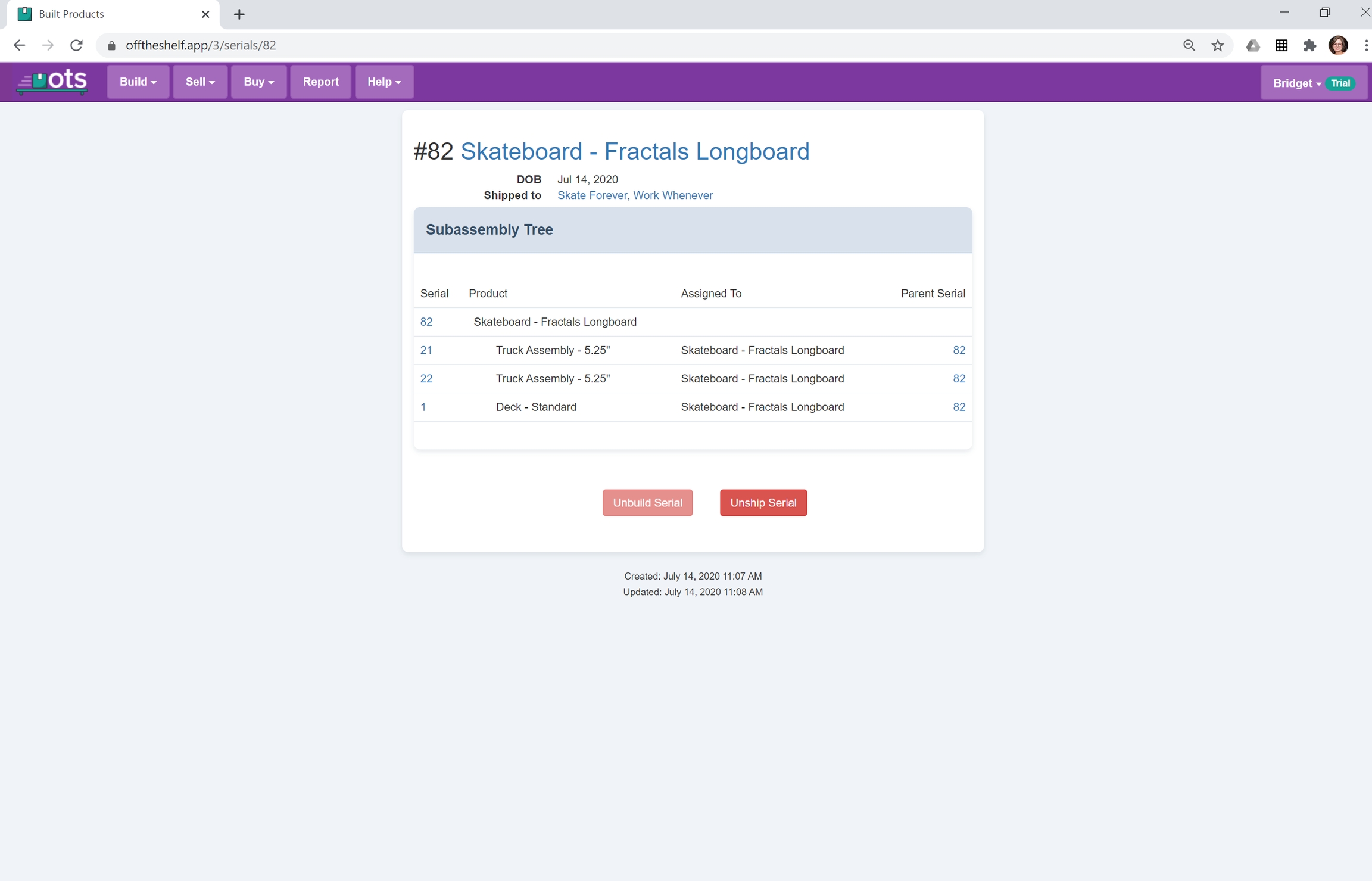Click the Google Drive extension icon

(1253, 45)
